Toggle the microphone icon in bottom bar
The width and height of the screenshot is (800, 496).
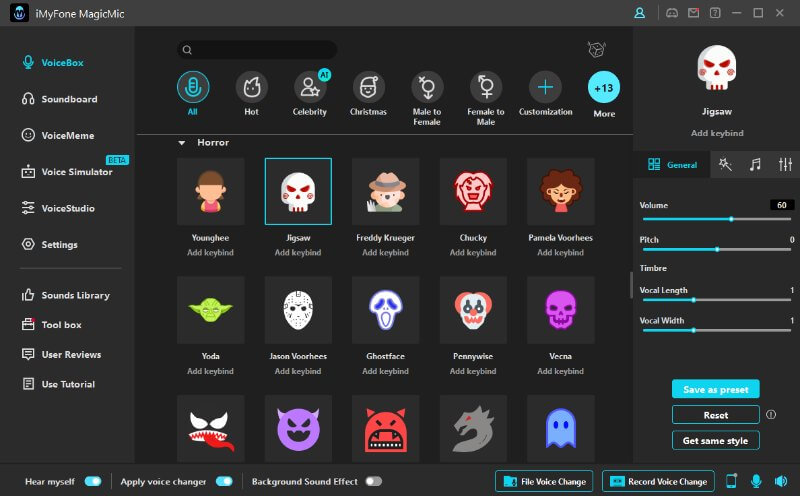[756, 481]
